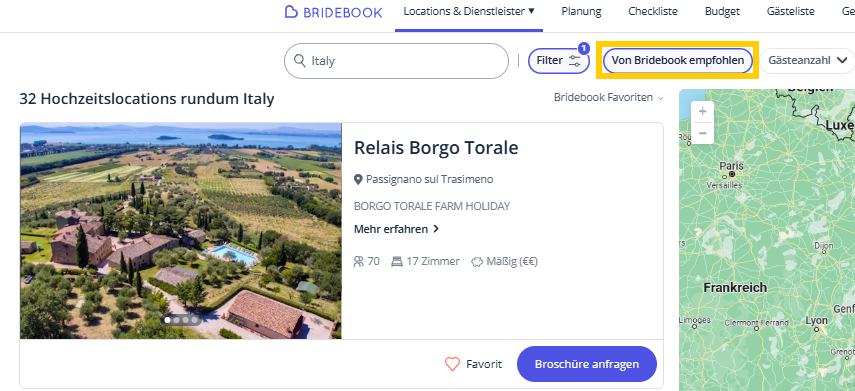Image resolution: width=855 pixels, height=391 pixels.
Task: Go to the Checkliste tab
Action: click(653, 11)
